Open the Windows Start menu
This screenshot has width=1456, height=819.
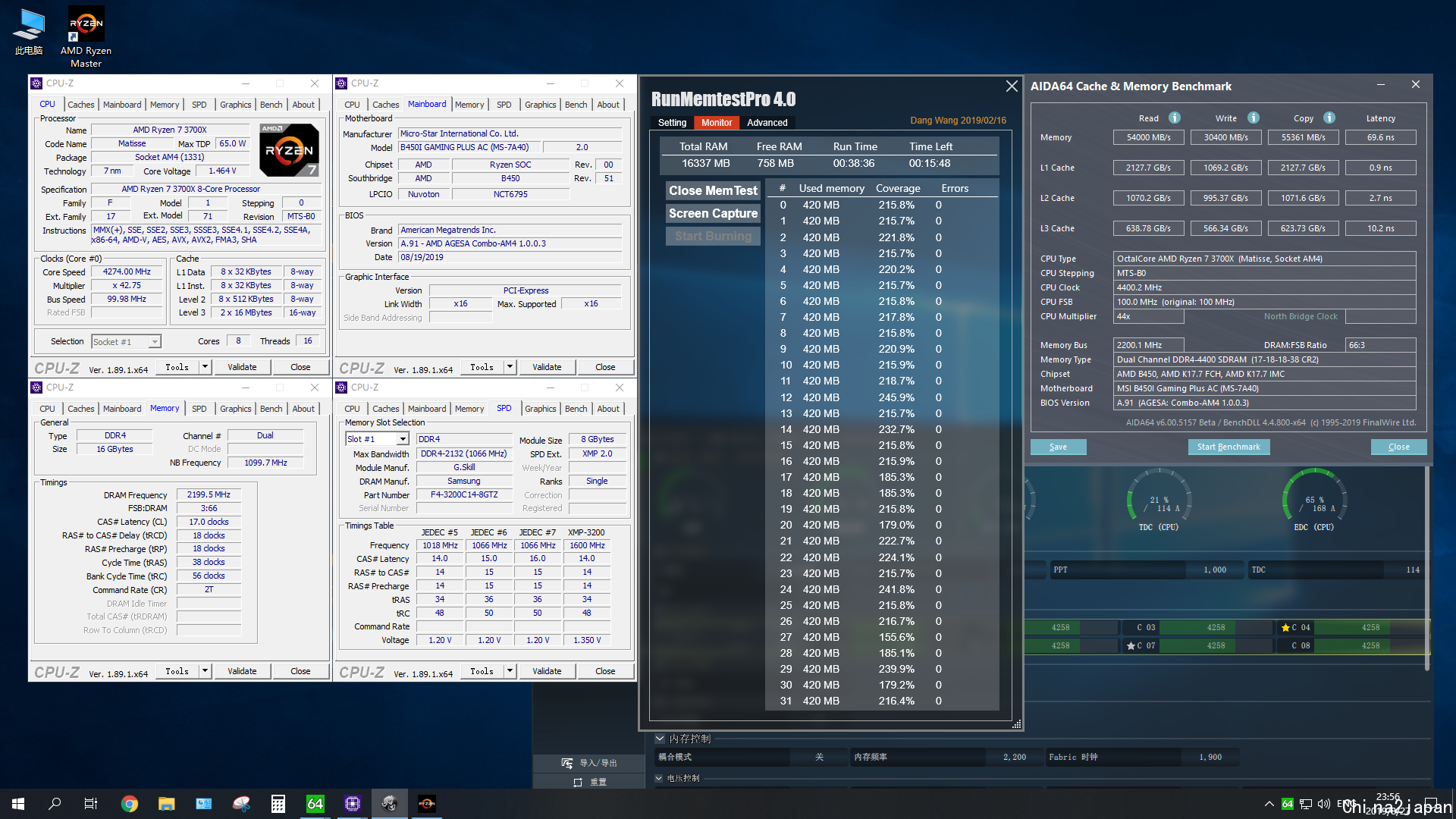click(18, 804)
